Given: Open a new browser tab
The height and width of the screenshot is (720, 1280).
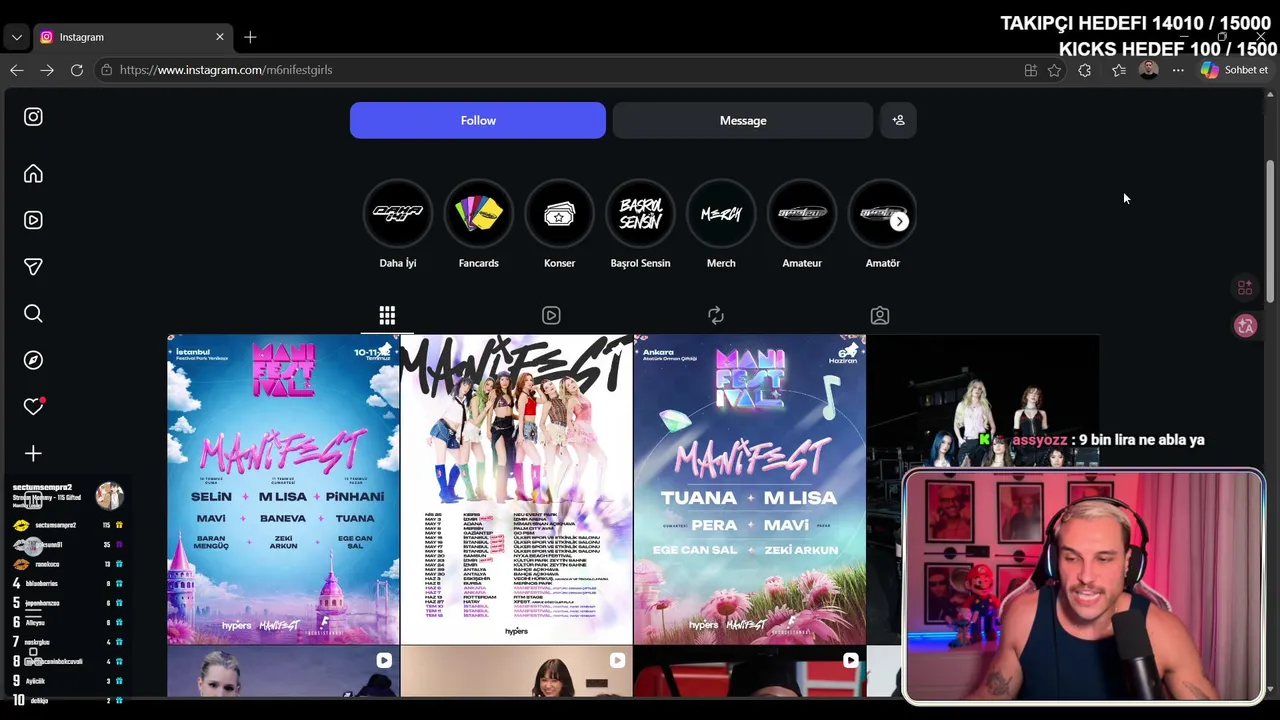Looking at the screenshot, I should (250, 37).
